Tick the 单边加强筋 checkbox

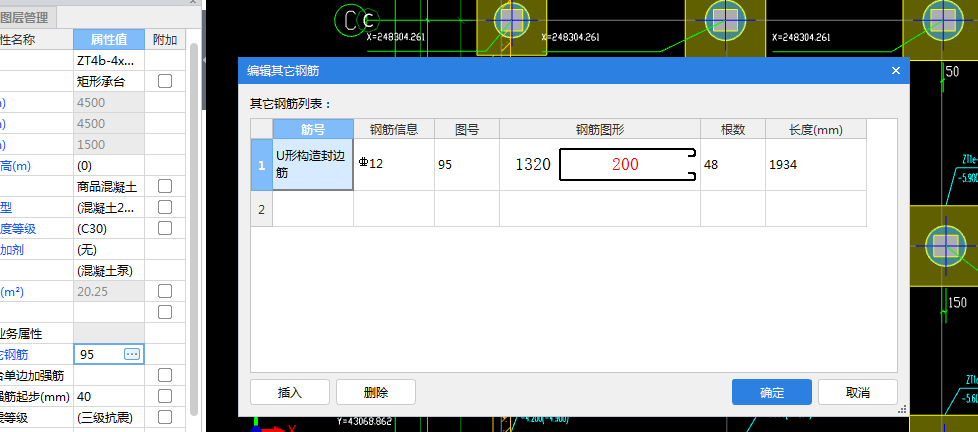pyautogui.click(x=165, y=375)
